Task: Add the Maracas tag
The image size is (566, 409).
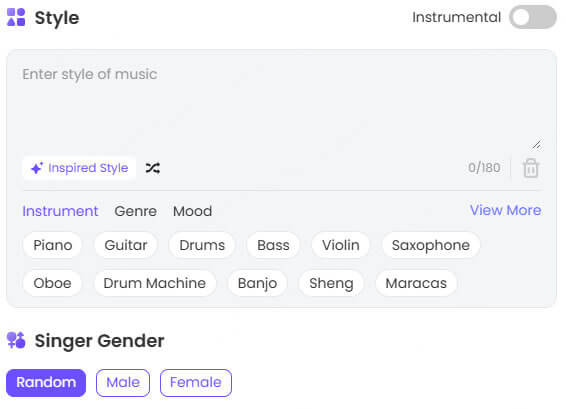Action: pos(416,283)
